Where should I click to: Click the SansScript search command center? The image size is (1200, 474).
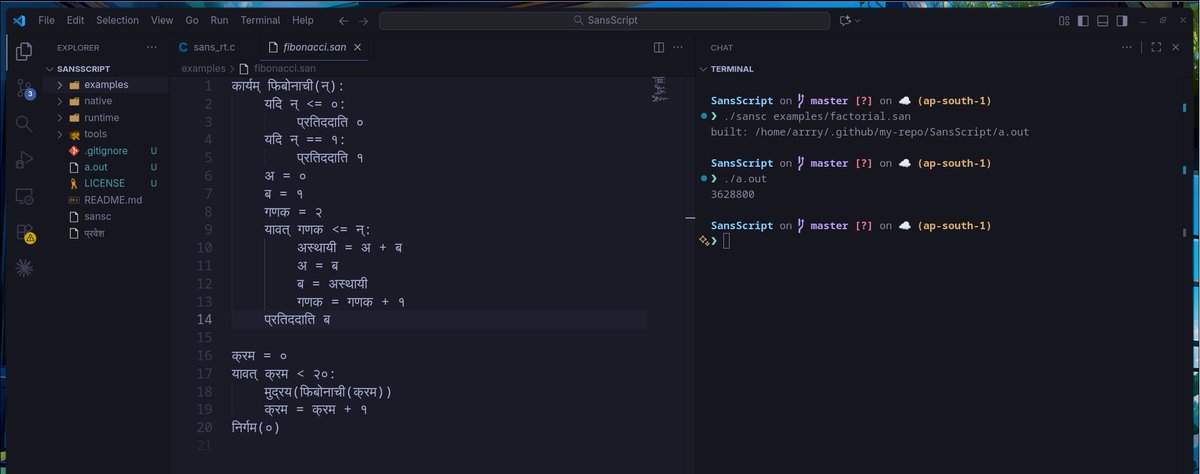pyautogui.click(x=604, y=20)
